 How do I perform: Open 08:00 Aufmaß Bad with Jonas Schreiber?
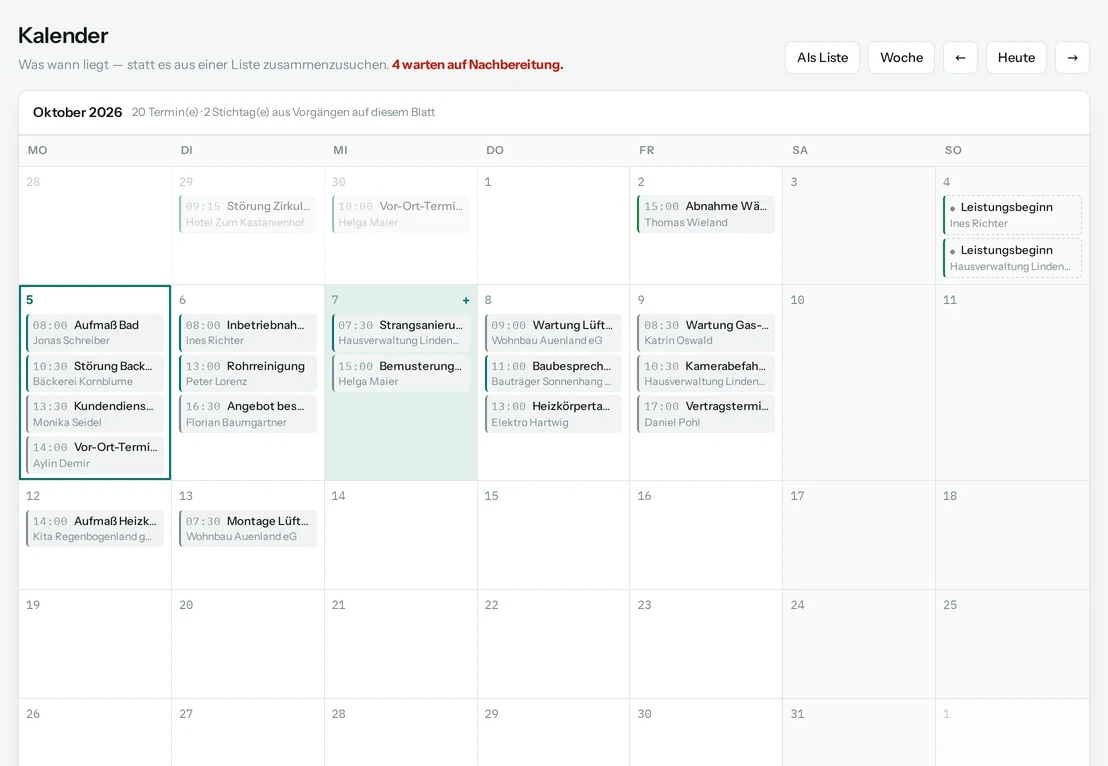(x=95, y=332)
